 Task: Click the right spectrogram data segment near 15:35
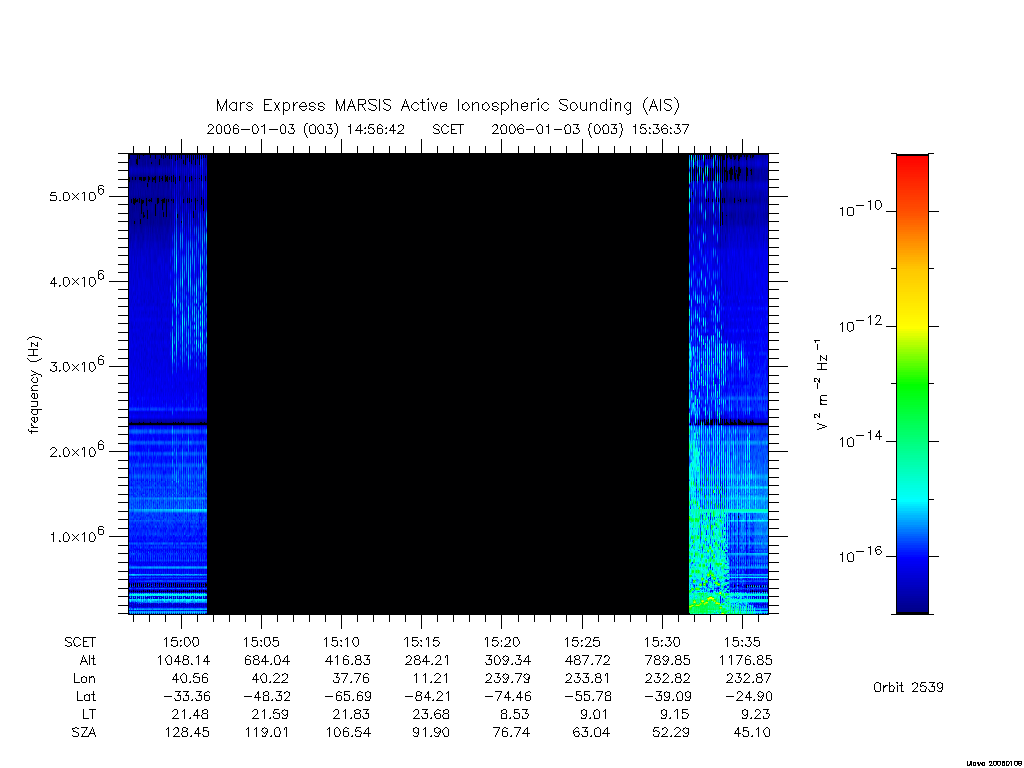729,384
